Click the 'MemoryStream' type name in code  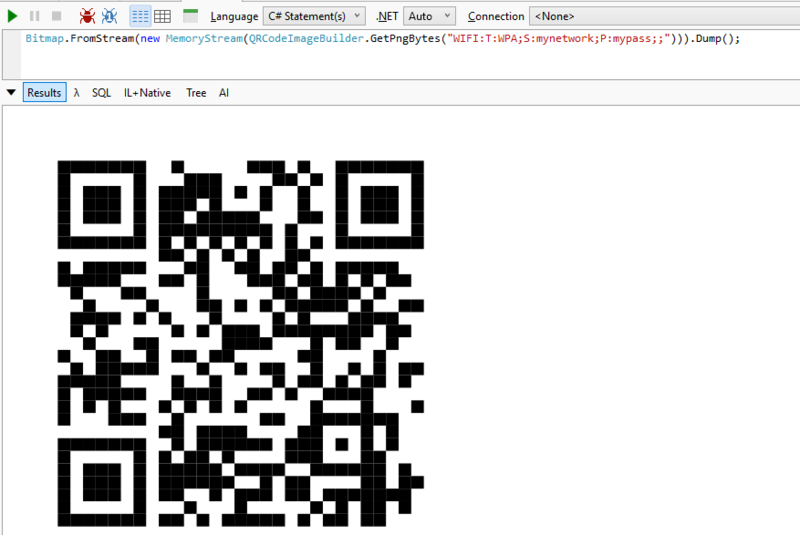pyautogui.click(x=204, y=39)
